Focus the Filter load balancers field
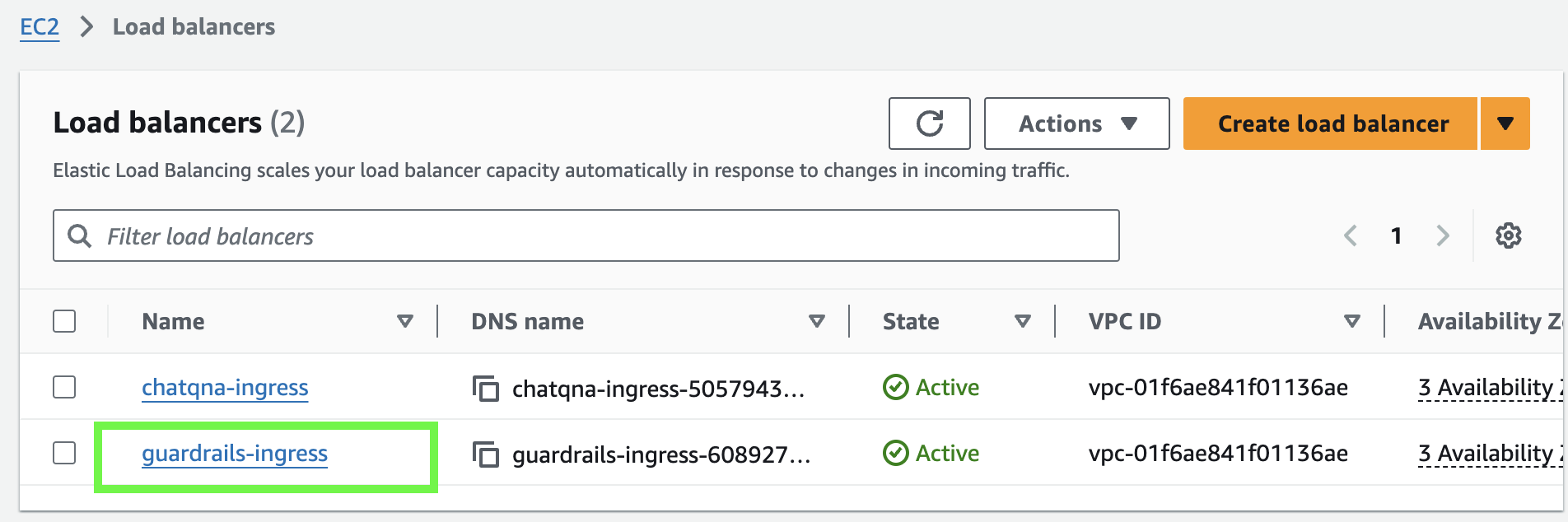 point(586,235)
